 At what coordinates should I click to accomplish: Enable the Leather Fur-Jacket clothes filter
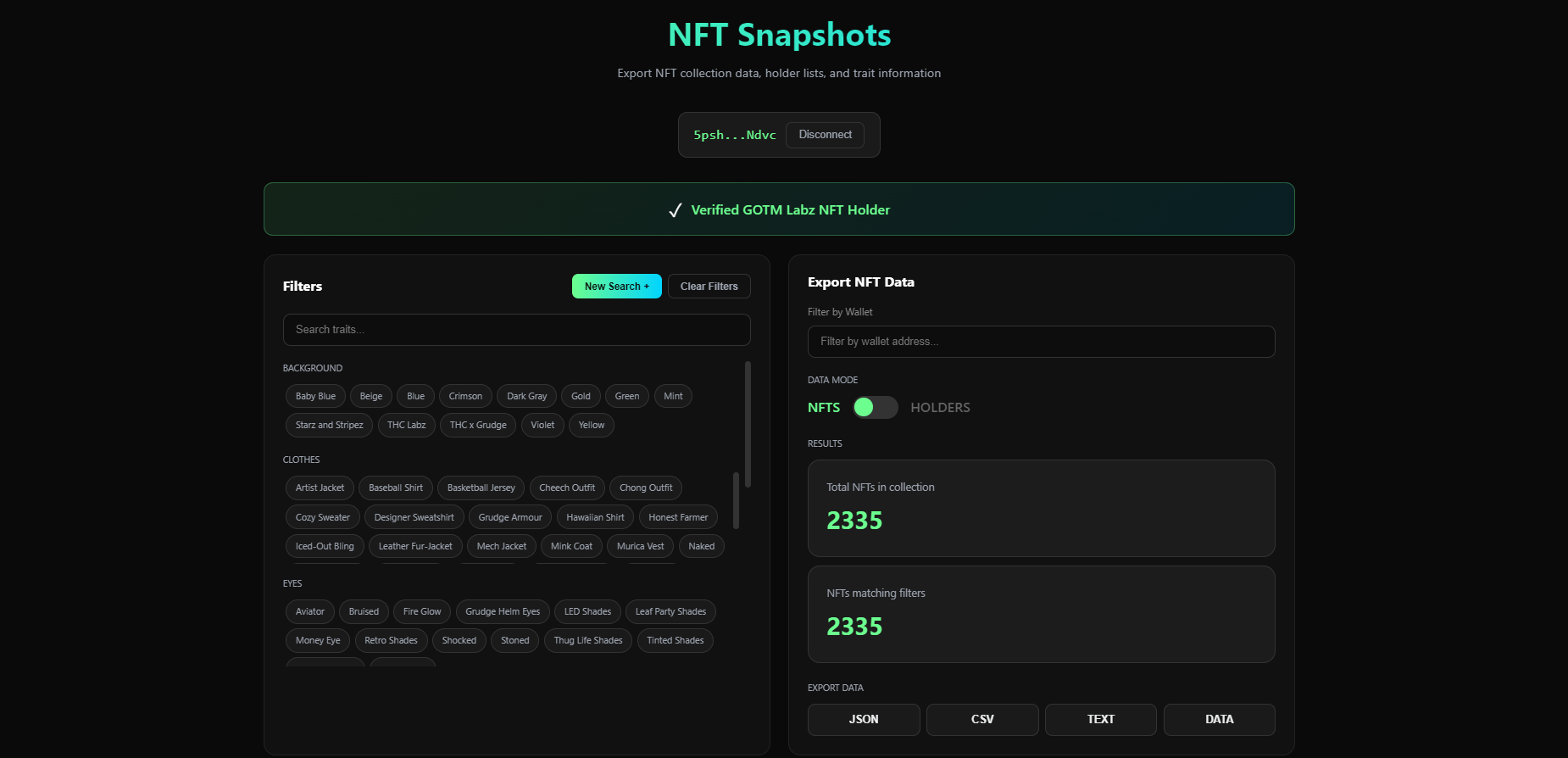click(415, 546)
